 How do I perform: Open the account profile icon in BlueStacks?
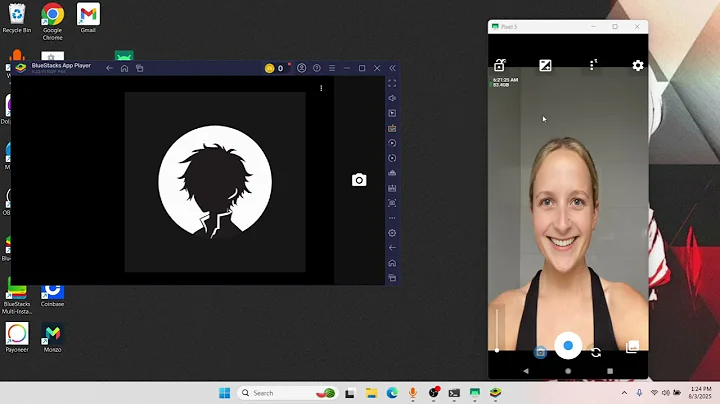302,68
